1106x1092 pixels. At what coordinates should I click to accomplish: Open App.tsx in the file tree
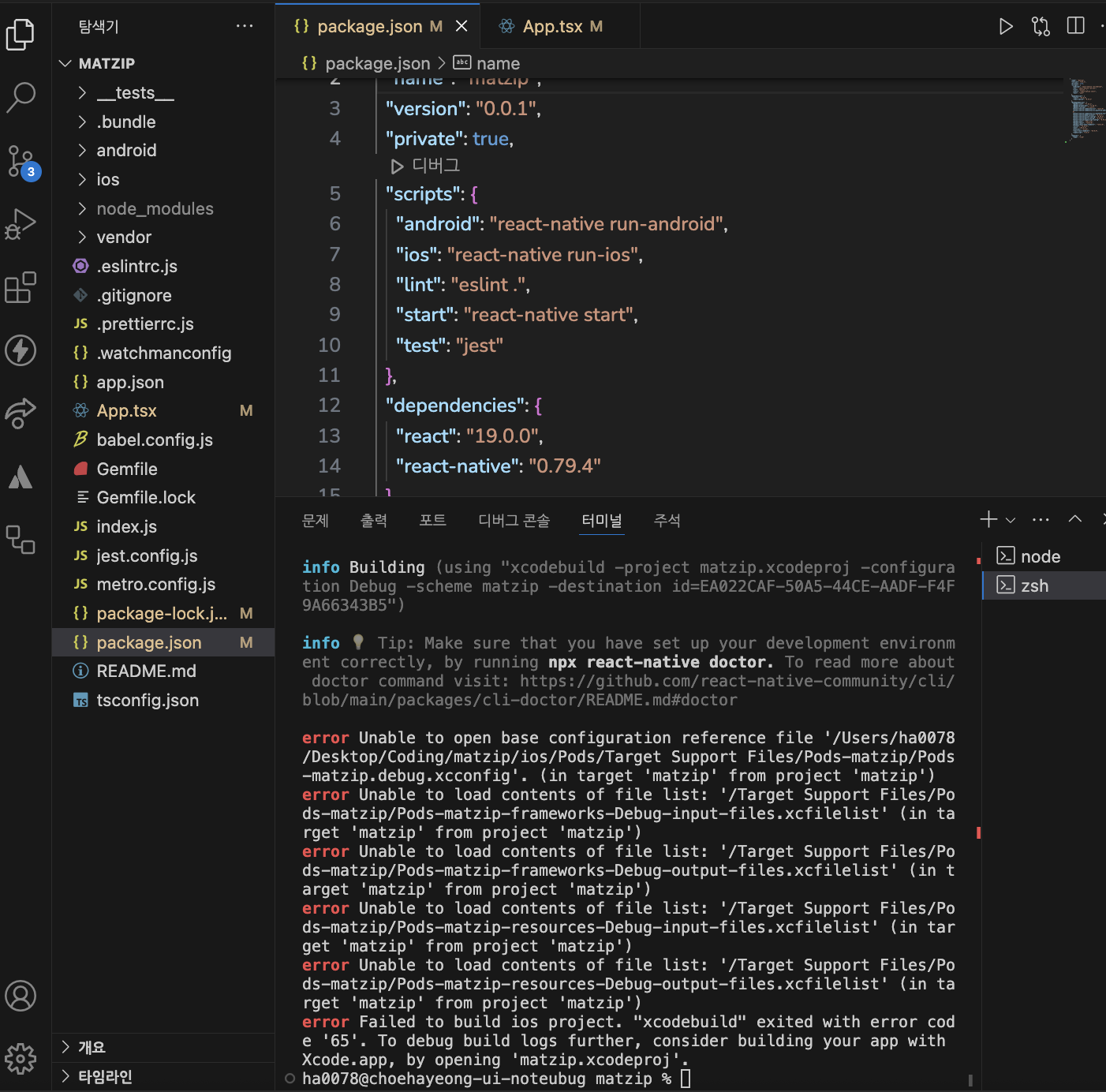click(x=163, y=410)
